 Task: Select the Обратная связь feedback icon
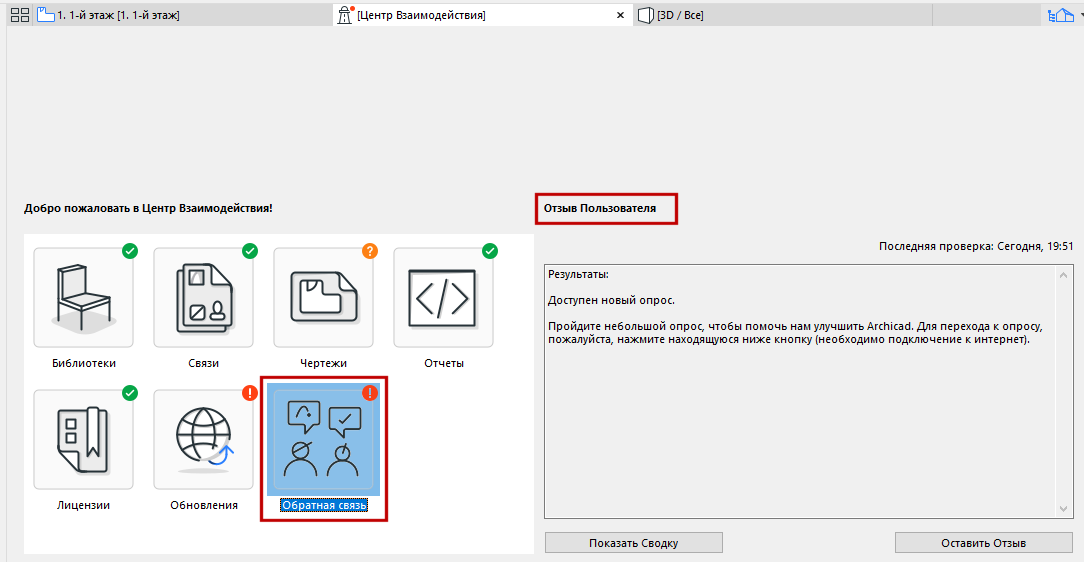click(x=324, y=440)
